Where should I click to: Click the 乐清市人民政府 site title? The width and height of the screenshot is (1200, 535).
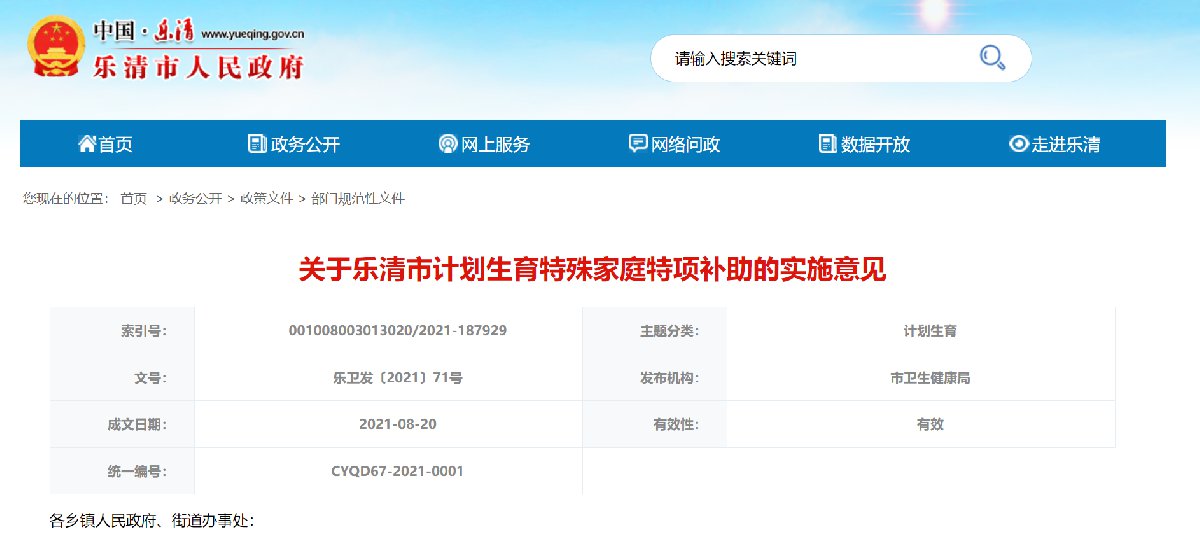[x=197, y=67]
